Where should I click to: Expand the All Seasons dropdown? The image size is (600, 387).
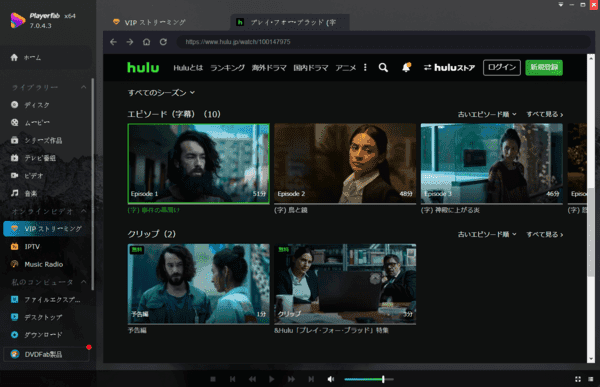pos(161,93)
